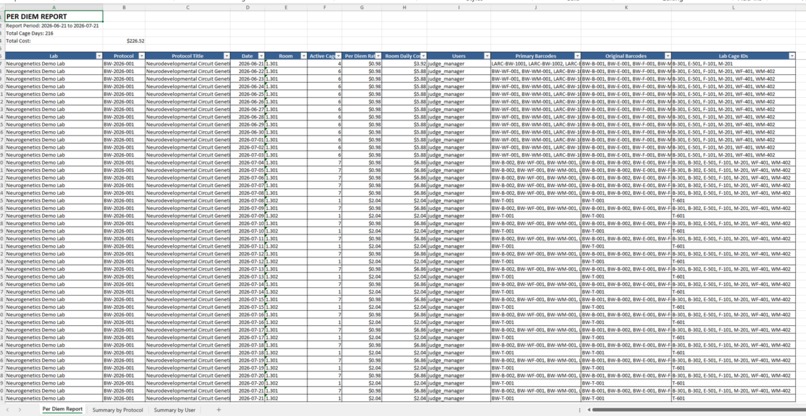806x416 pixels.
Task: Select the room 1.301 cell for 2026-06-28
Action: coord(286,117)
